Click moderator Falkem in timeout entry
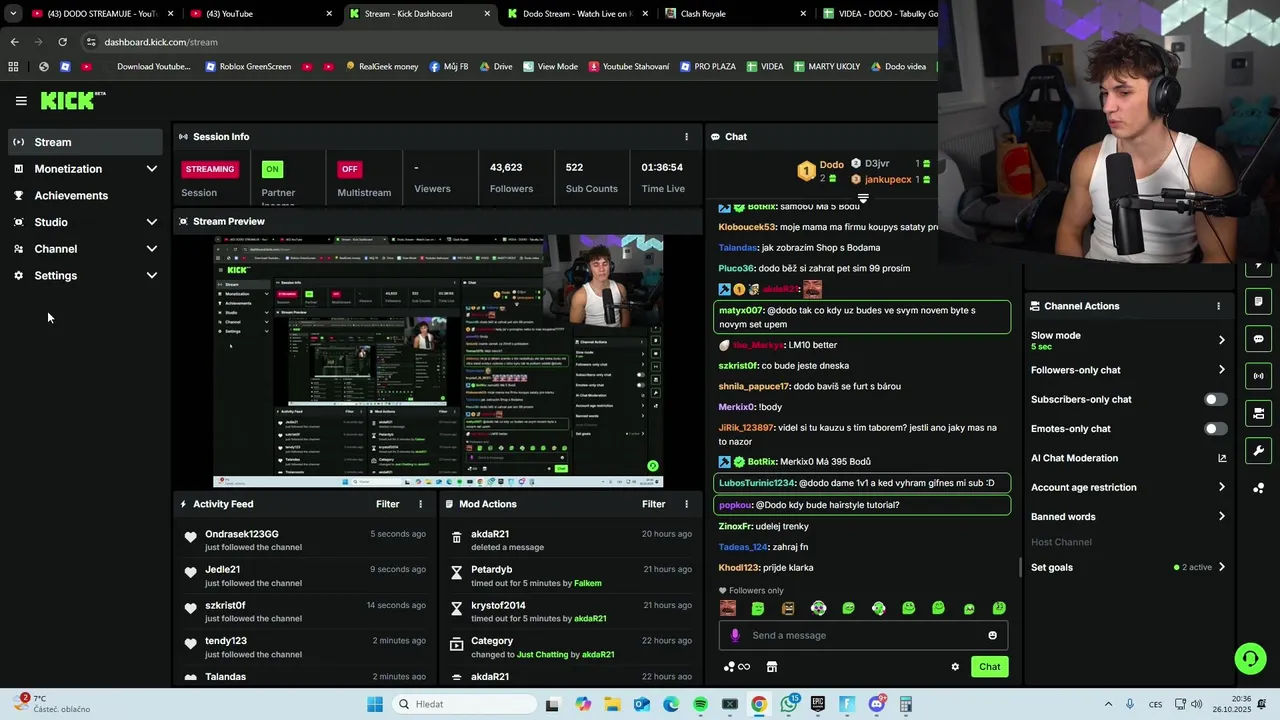1280x720 pixels. point(588,583)
